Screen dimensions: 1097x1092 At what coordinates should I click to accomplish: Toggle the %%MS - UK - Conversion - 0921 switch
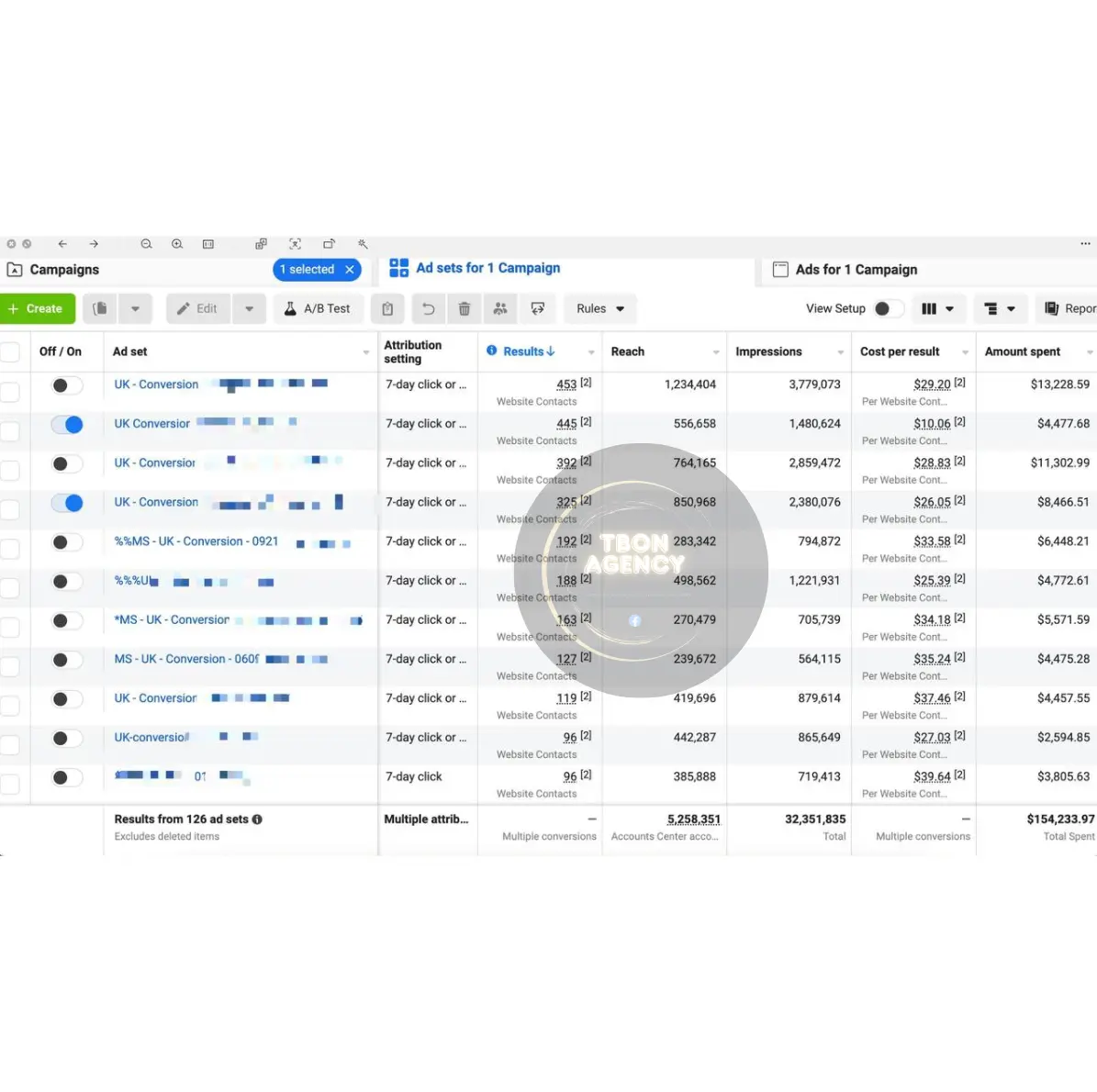66,542
